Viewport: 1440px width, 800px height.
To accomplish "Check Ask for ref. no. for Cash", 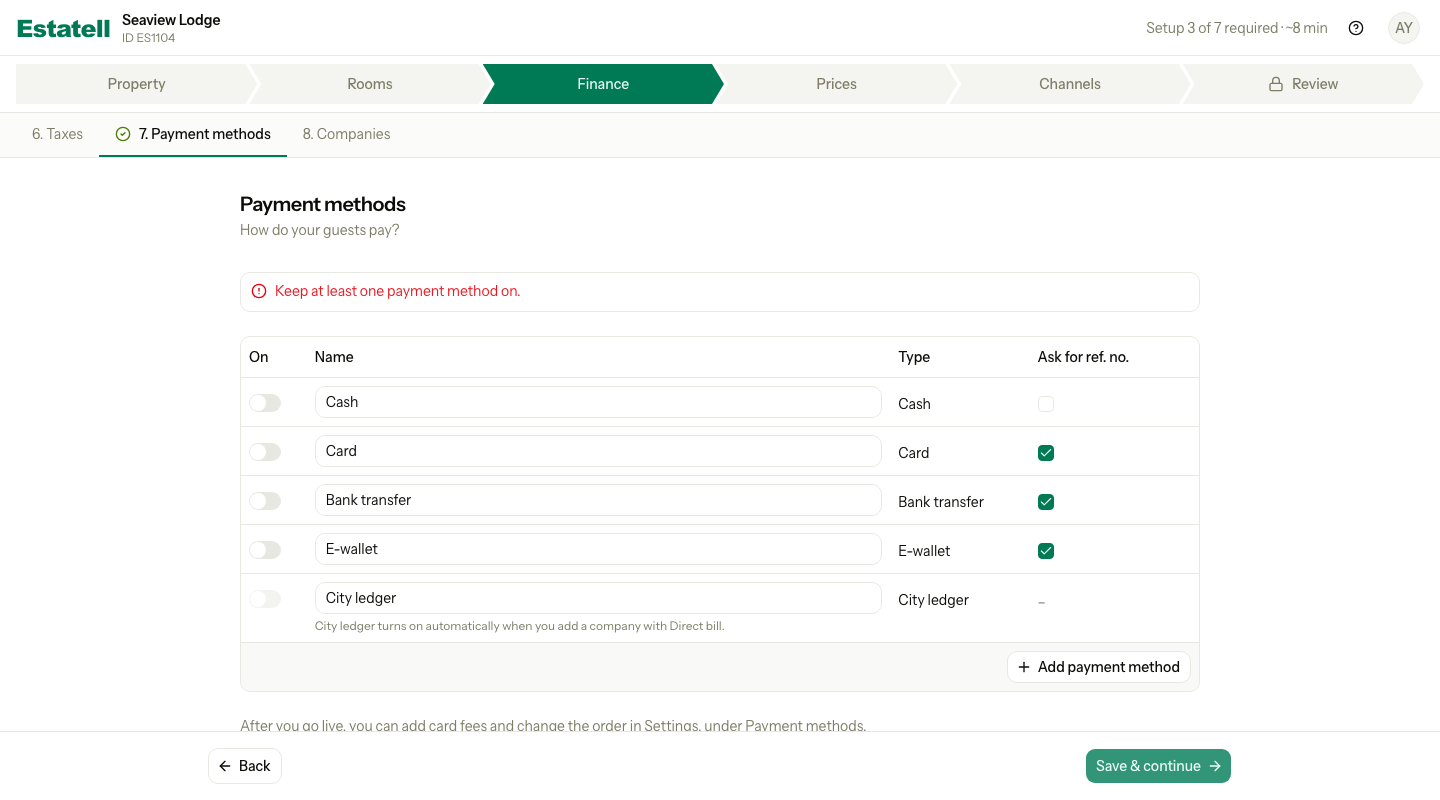I will click(1046, 404).
